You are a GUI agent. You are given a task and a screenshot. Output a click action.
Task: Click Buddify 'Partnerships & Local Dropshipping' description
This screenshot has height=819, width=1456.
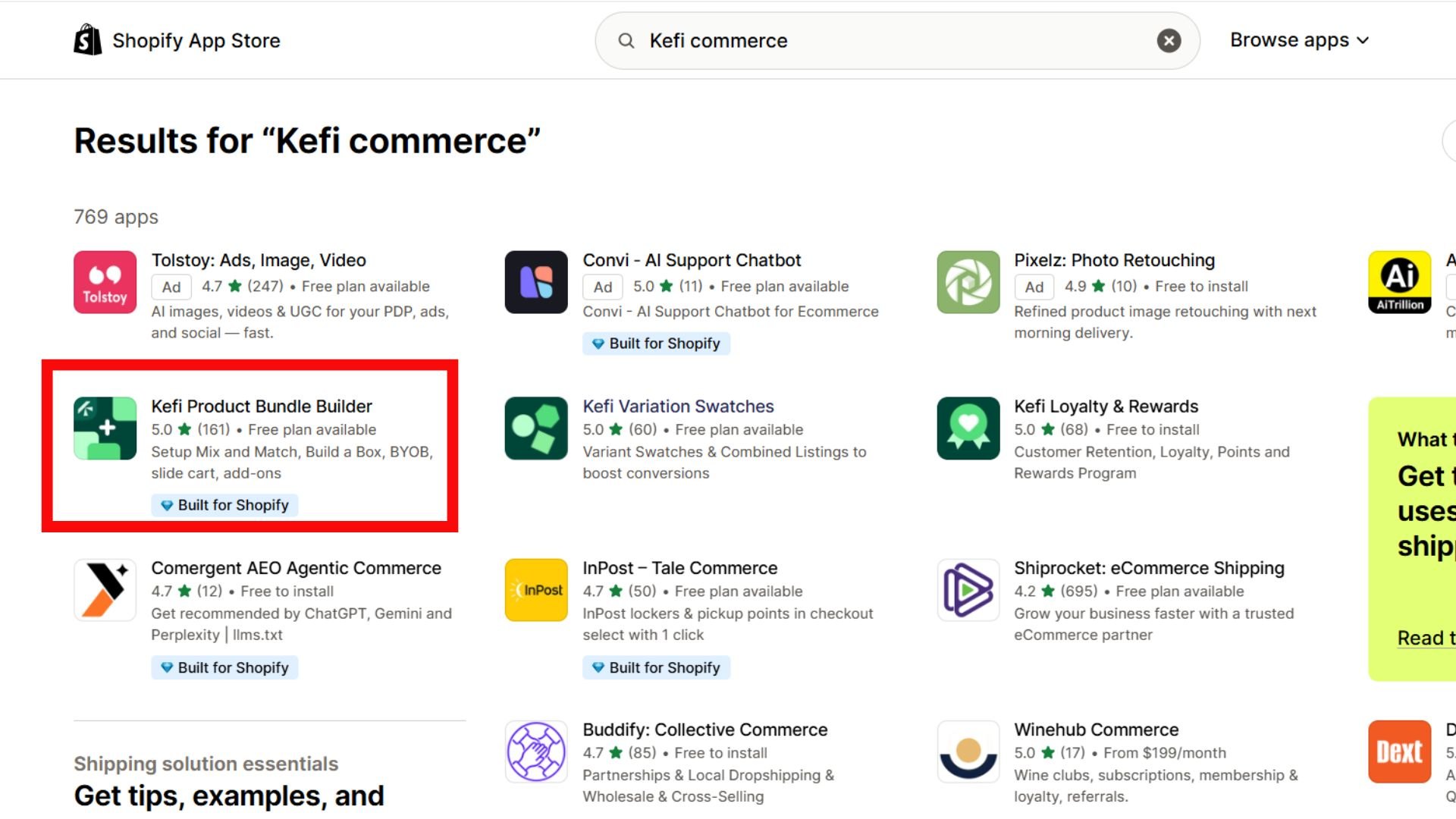[708, 786]
